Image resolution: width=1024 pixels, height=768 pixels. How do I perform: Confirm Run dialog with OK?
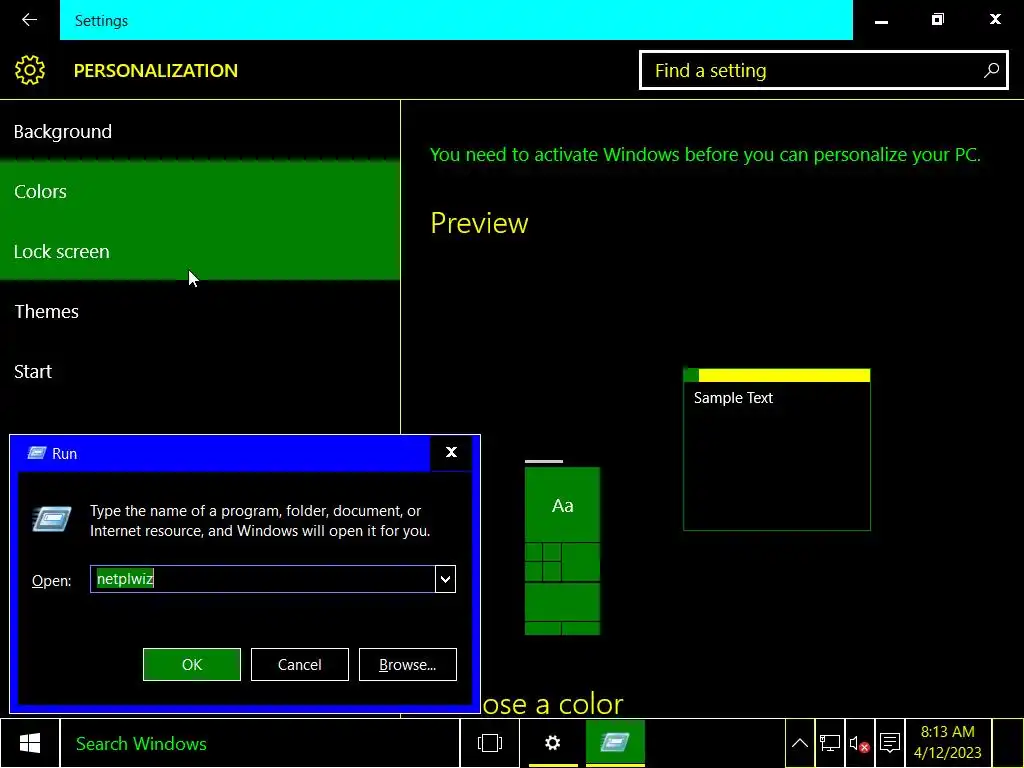192,664
